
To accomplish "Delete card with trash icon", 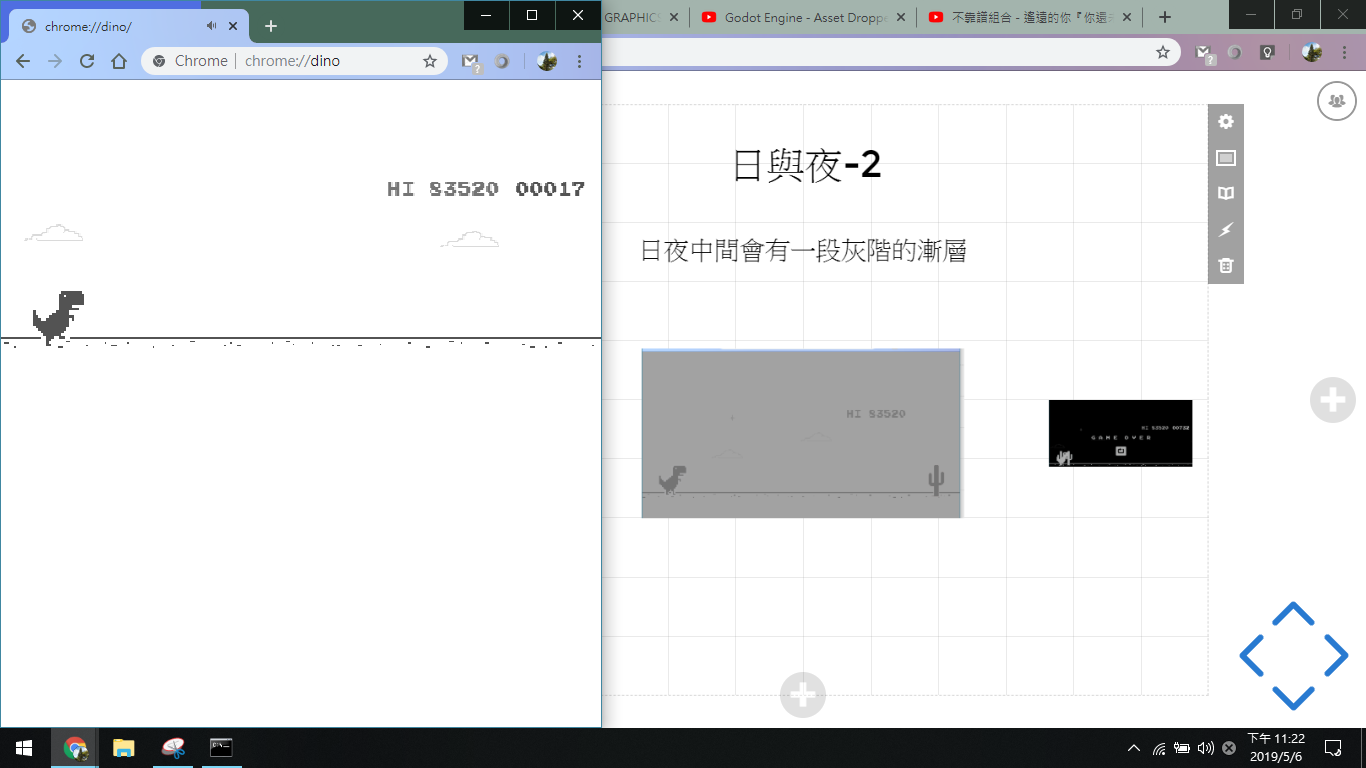I will coord(1226,266).
